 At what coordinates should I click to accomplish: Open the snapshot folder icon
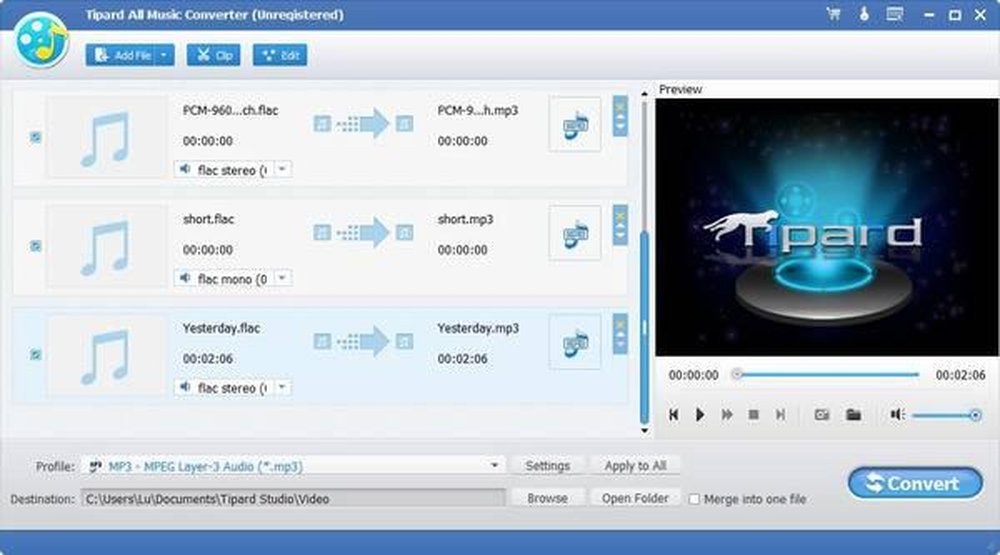(x=853, y=415)
